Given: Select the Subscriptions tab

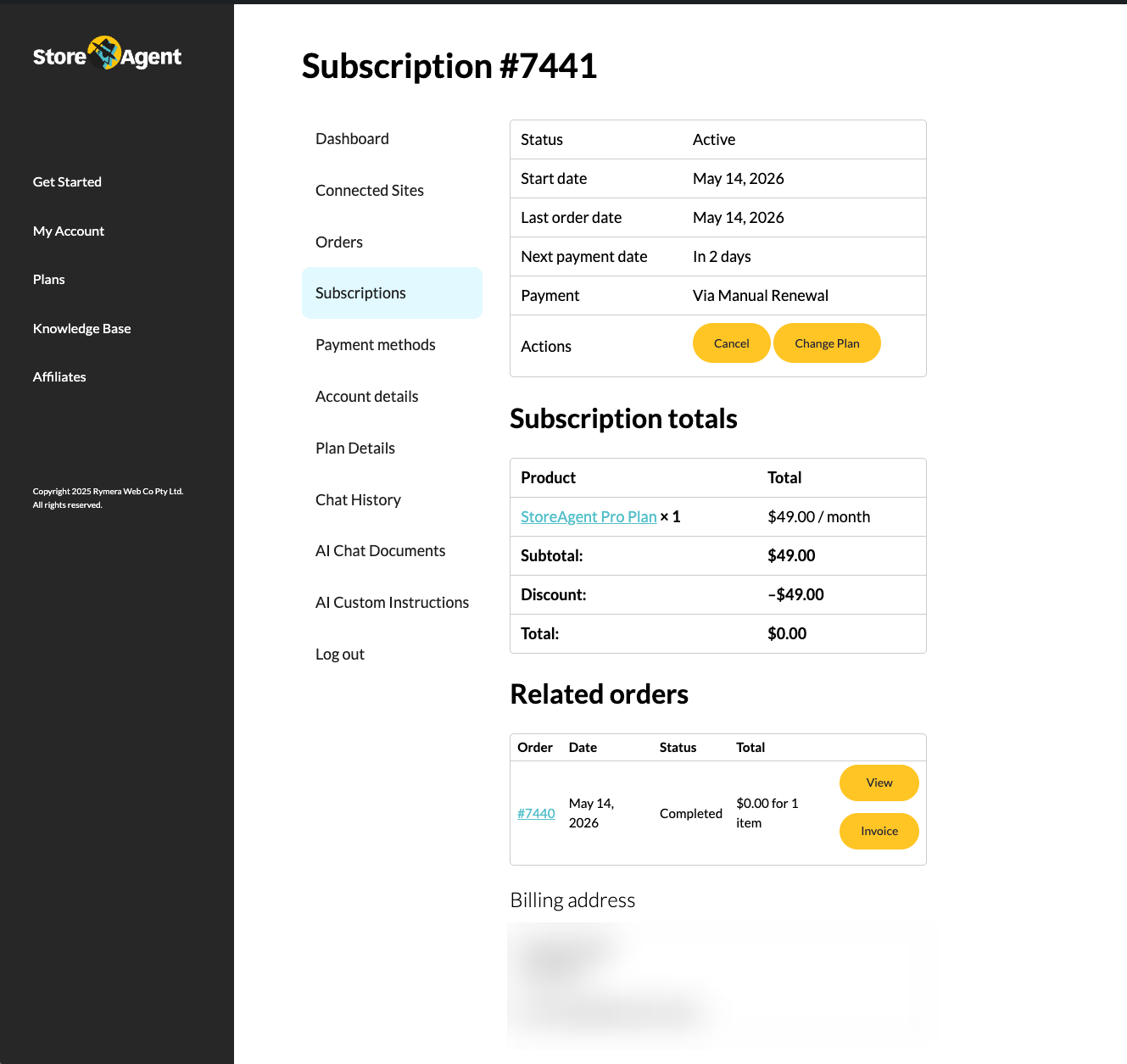Looking at the screenshot, I should tap(392, 292).
